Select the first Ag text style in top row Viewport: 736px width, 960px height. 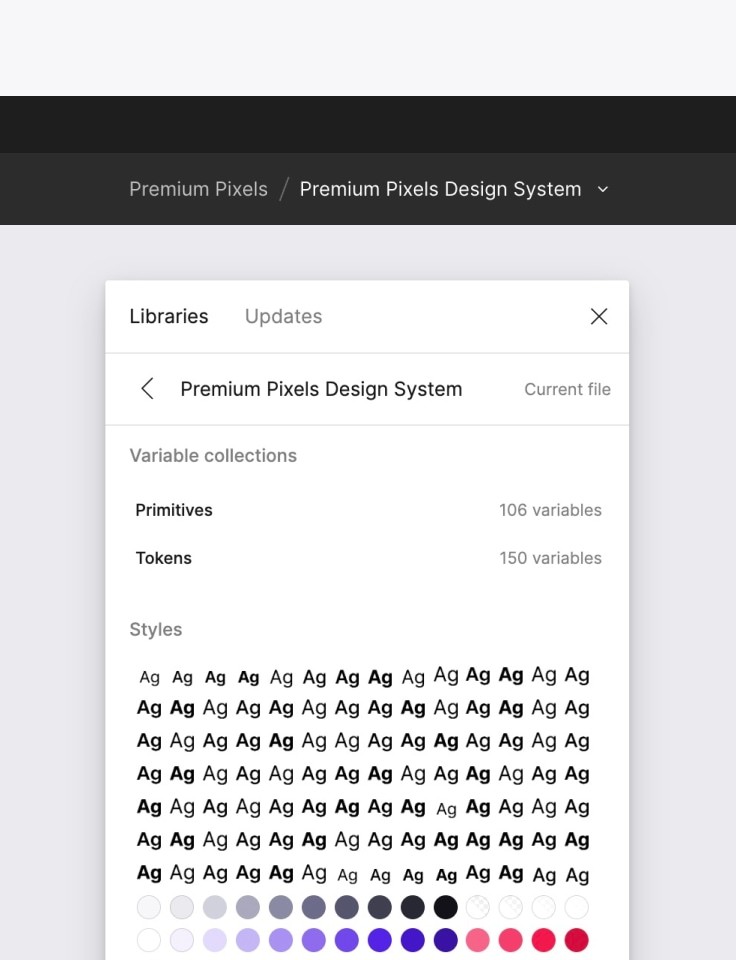coord(149,678)
